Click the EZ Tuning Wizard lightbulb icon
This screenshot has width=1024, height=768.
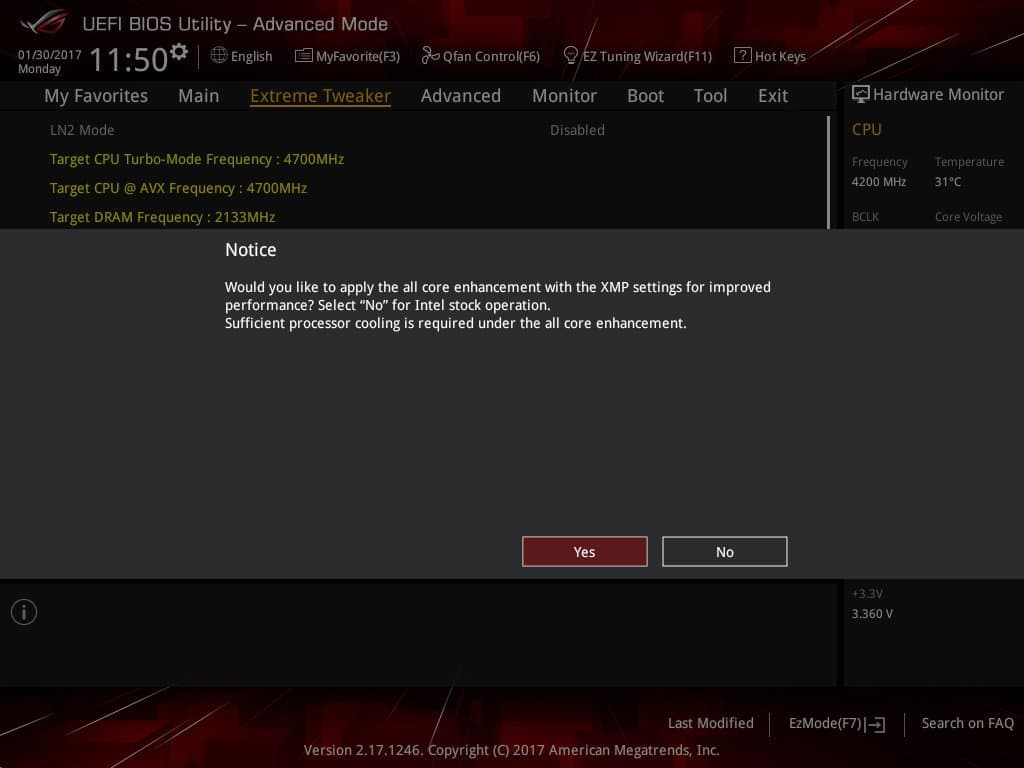click(570, 56)
